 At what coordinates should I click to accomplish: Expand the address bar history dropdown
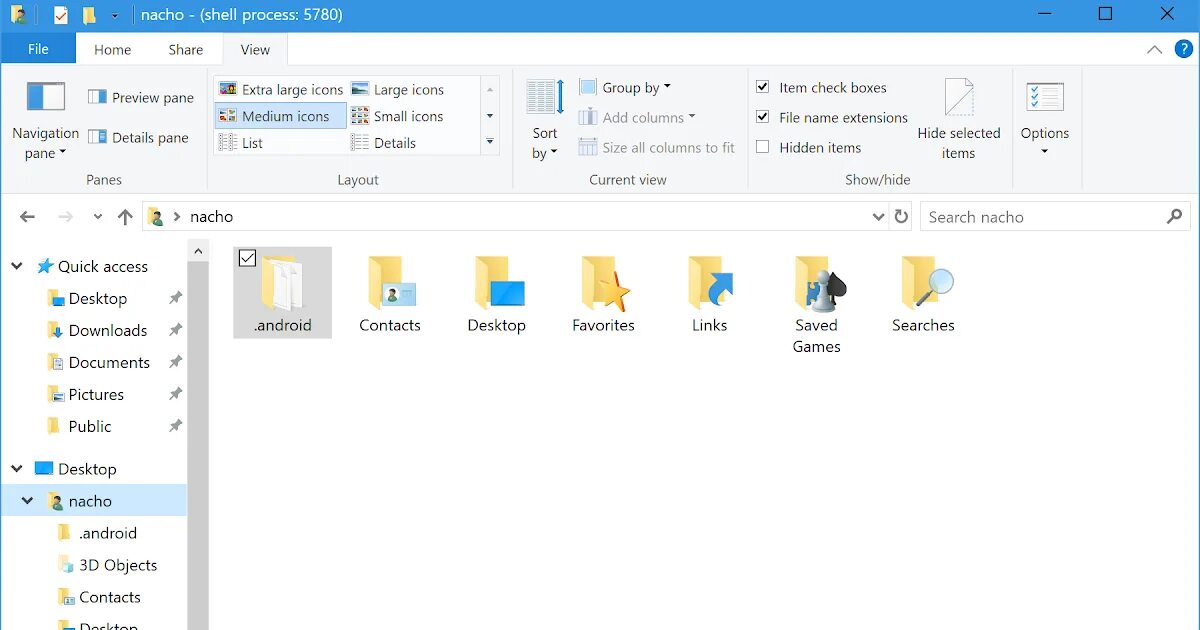click(x=878, y=217)
